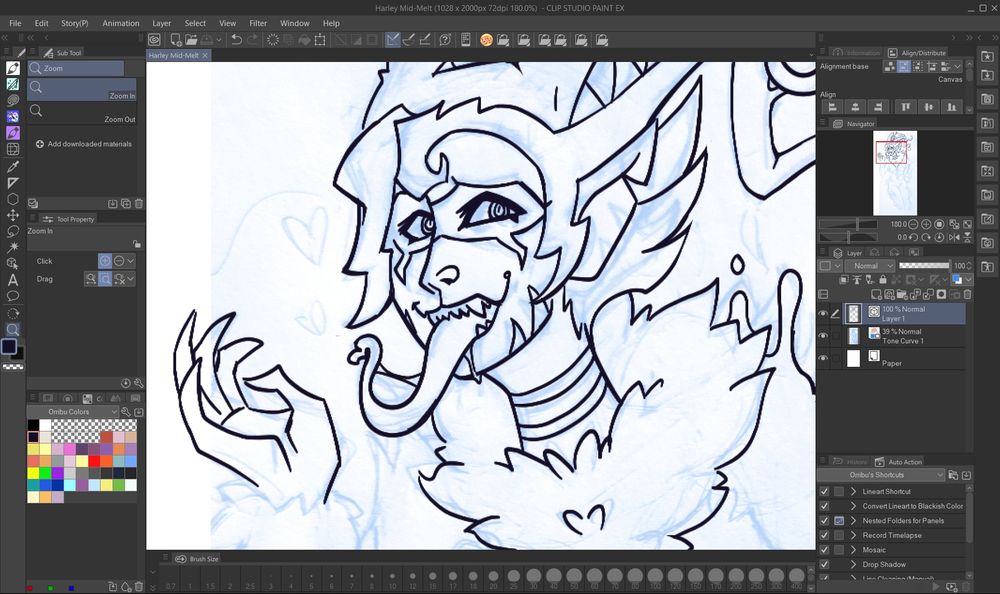Hide Layer 1 using its eye icon

point(823,313)
